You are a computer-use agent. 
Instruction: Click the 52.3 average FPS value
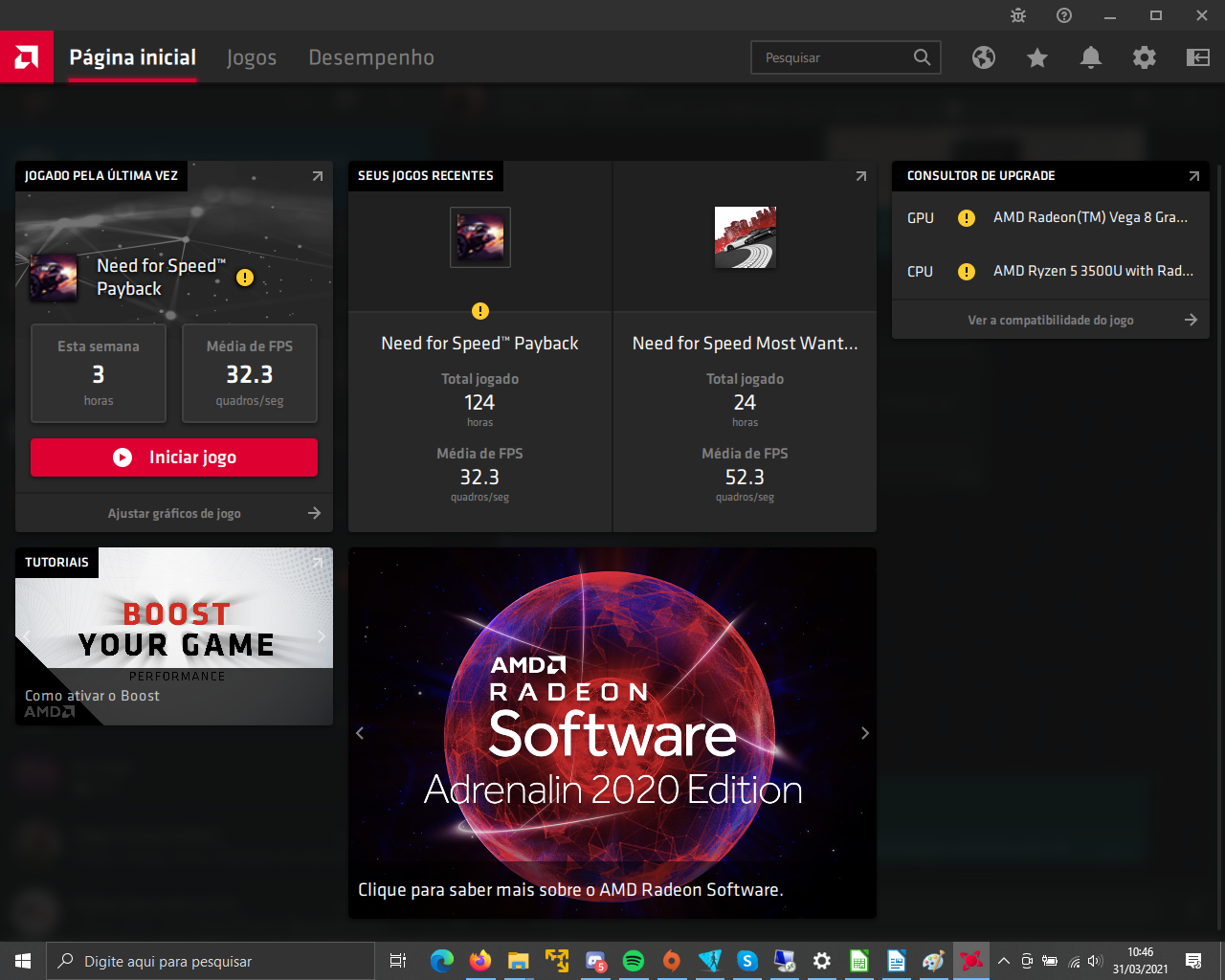745,478
